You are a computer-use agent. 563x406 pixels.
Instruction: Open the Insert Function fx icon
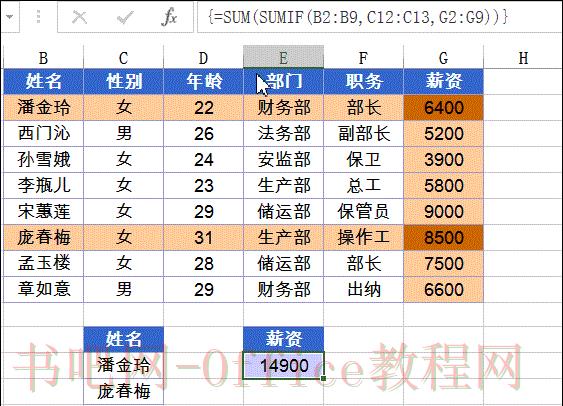coord(169,17)
